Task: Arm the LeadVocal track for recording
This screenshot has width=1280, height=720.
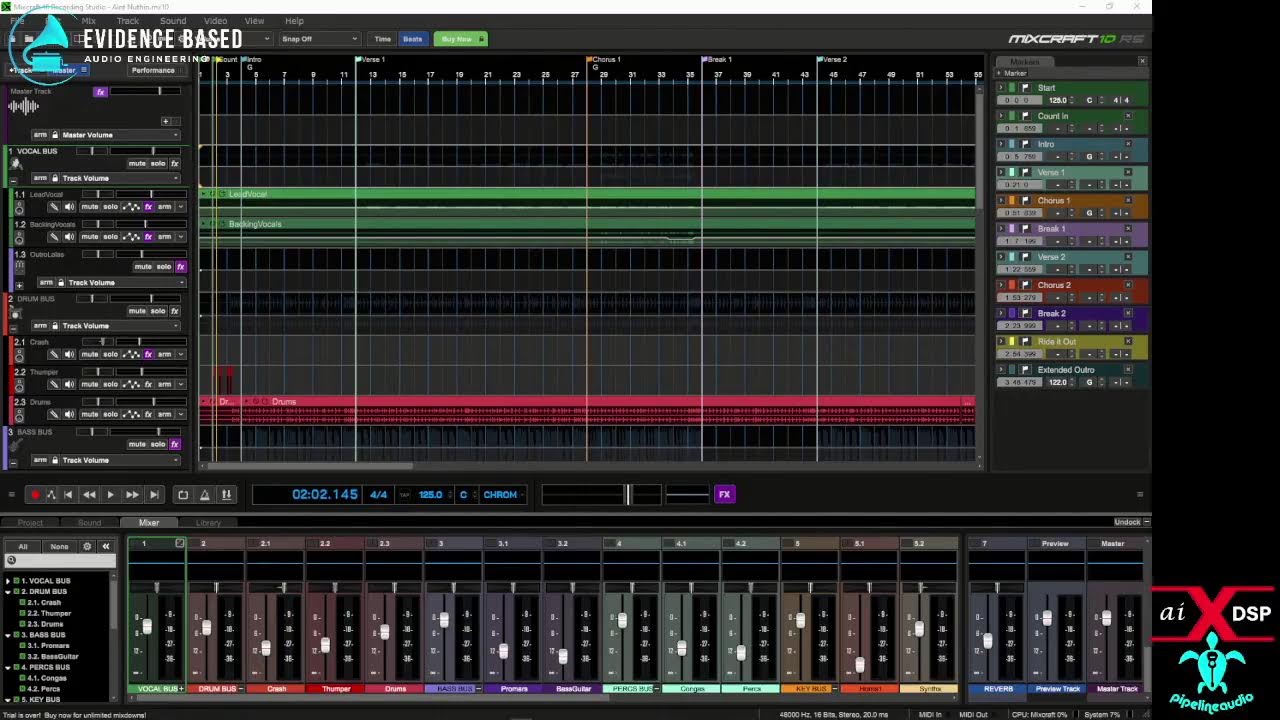Action: pyautogui.click(x=164, y=207)
